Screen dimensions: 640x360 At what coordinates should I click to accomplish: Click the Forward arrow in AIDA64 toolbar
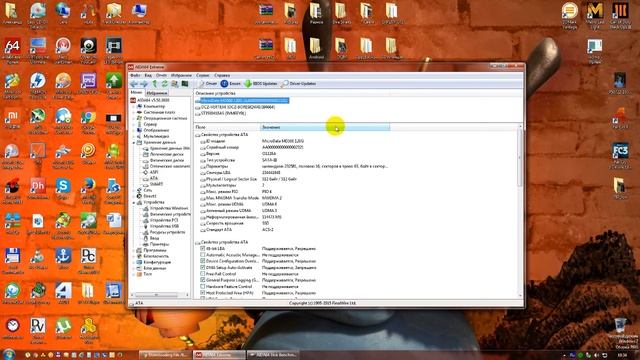144,84
